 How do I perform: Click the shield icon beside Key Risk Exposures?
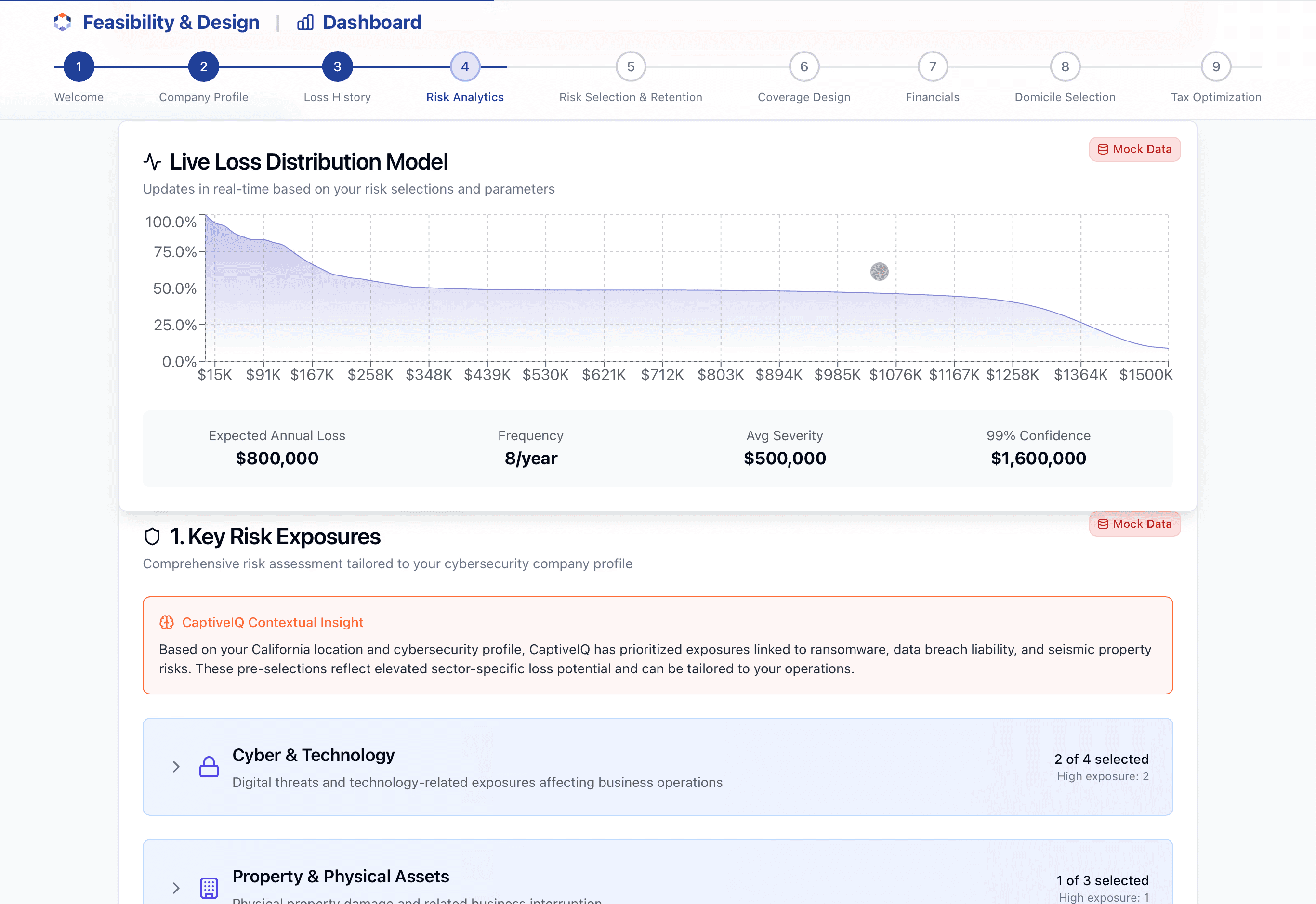click(152, 537)
